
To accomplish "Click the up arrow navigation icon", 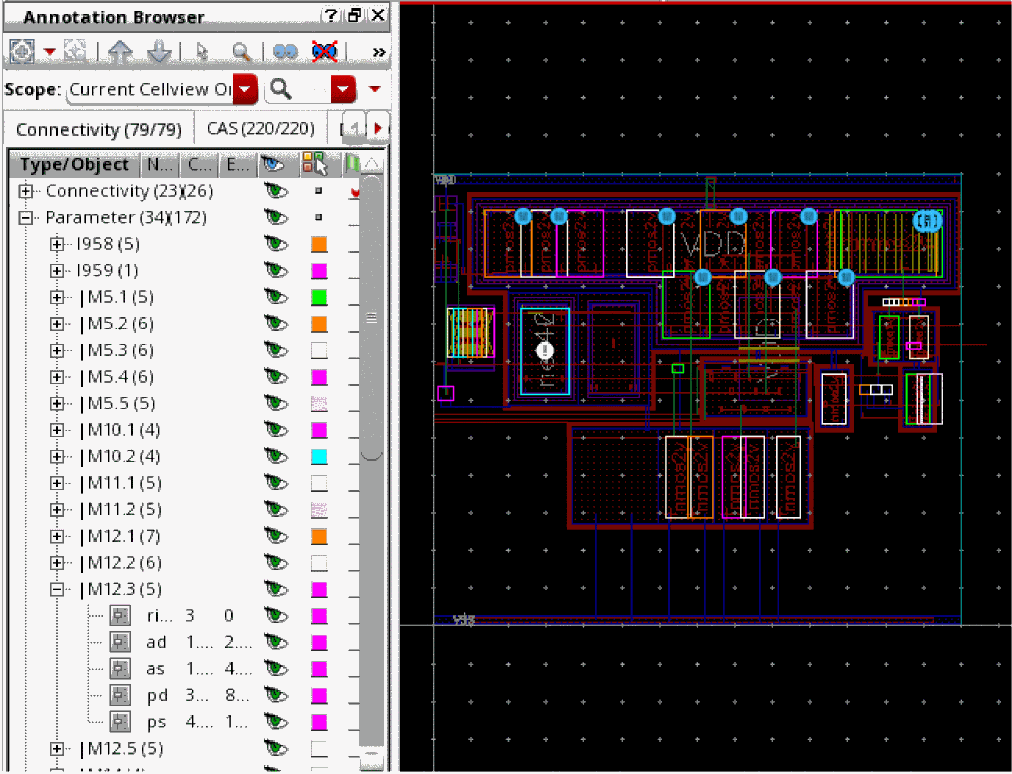I will click(120, 51).
